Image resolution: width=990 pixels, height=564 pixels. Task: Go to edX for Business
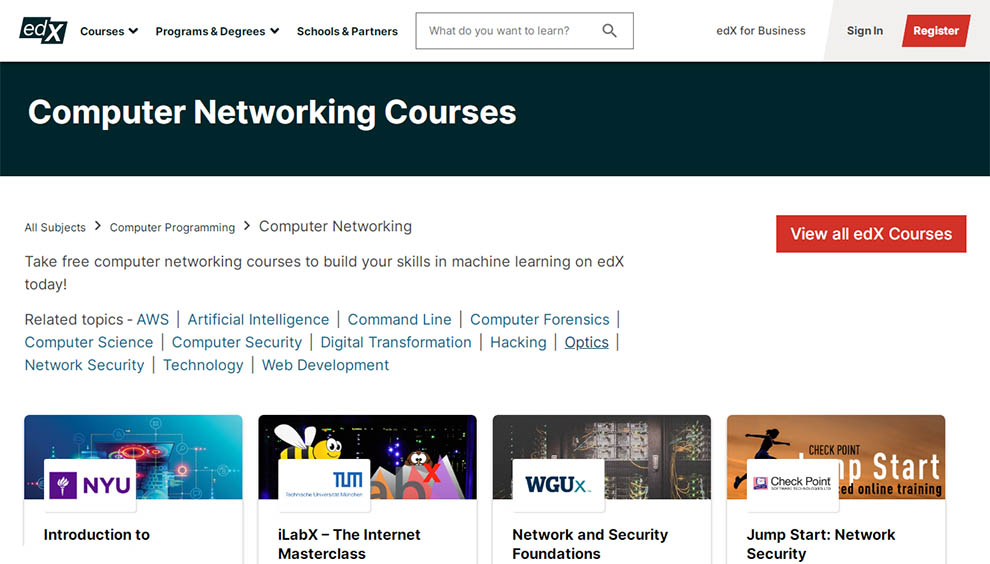click(761, 30)
